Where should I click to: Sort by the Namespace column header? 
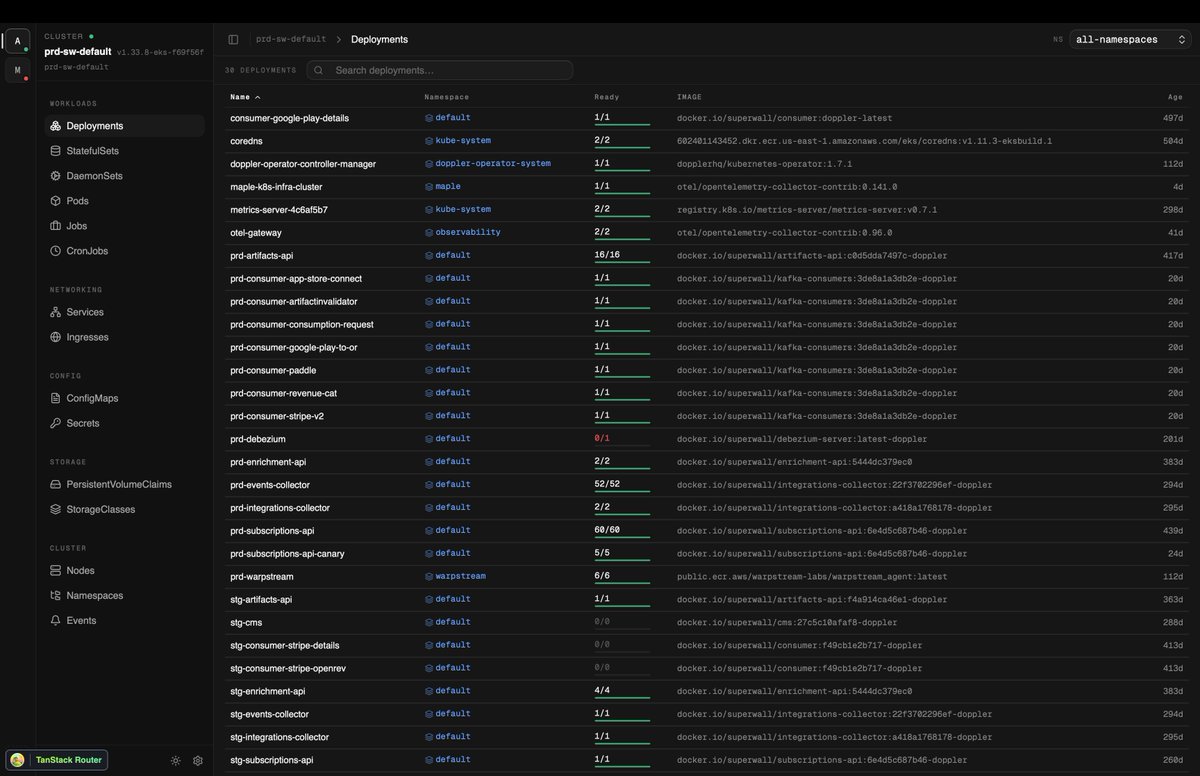pos(446,97)
